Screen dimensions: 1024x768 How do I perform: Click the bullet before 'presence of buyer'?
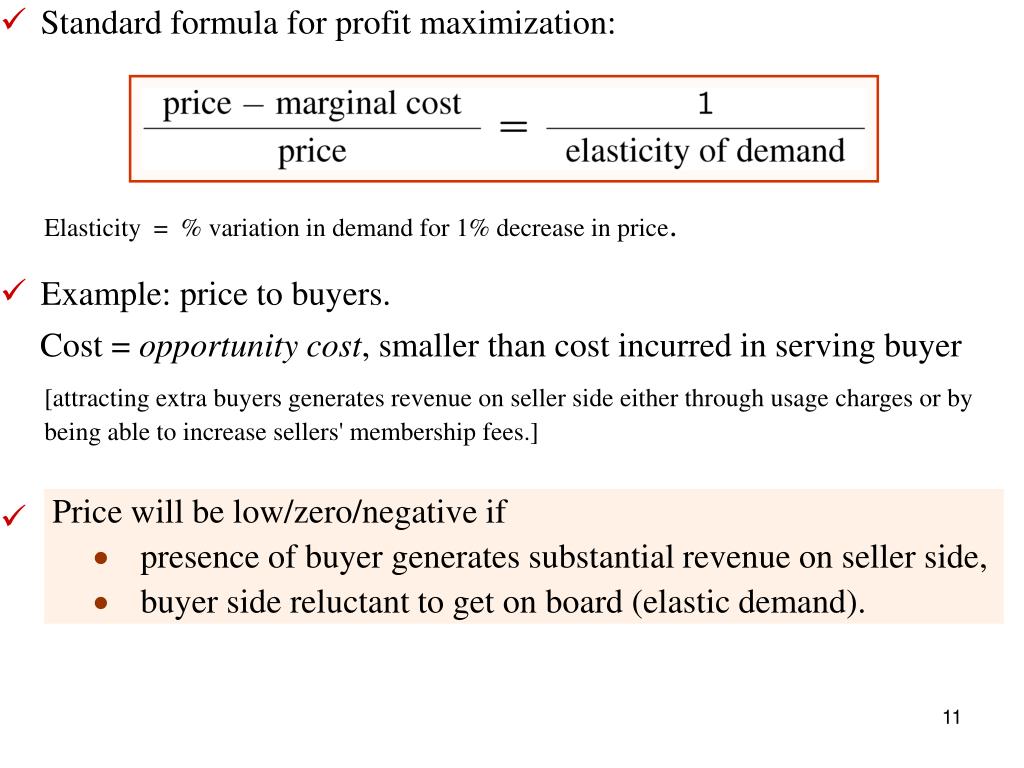click(x=101, y=558)
